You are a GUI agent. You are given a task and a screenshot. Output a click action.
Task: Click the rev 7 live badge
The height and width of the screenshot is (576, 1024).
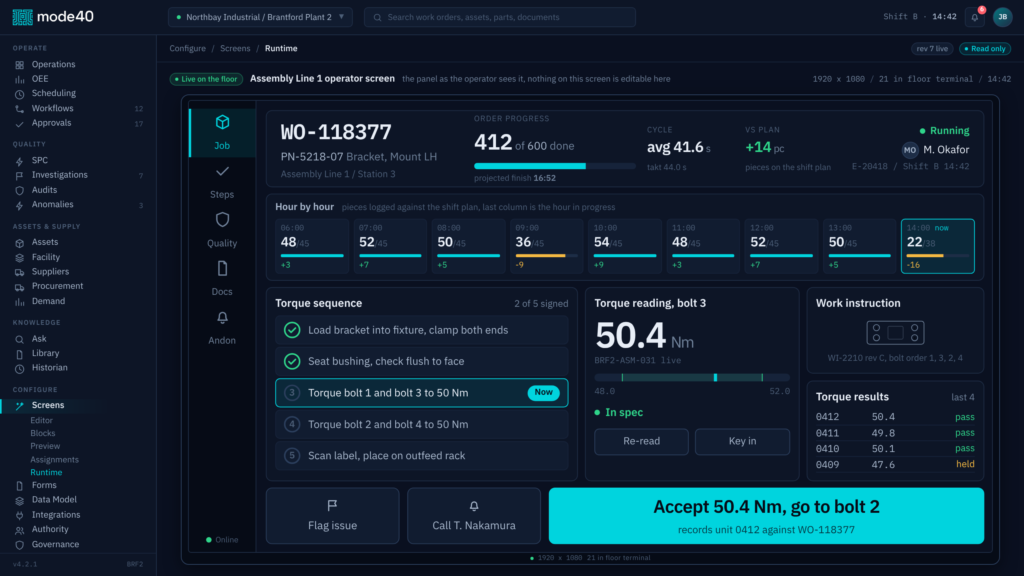click(932, 49)
